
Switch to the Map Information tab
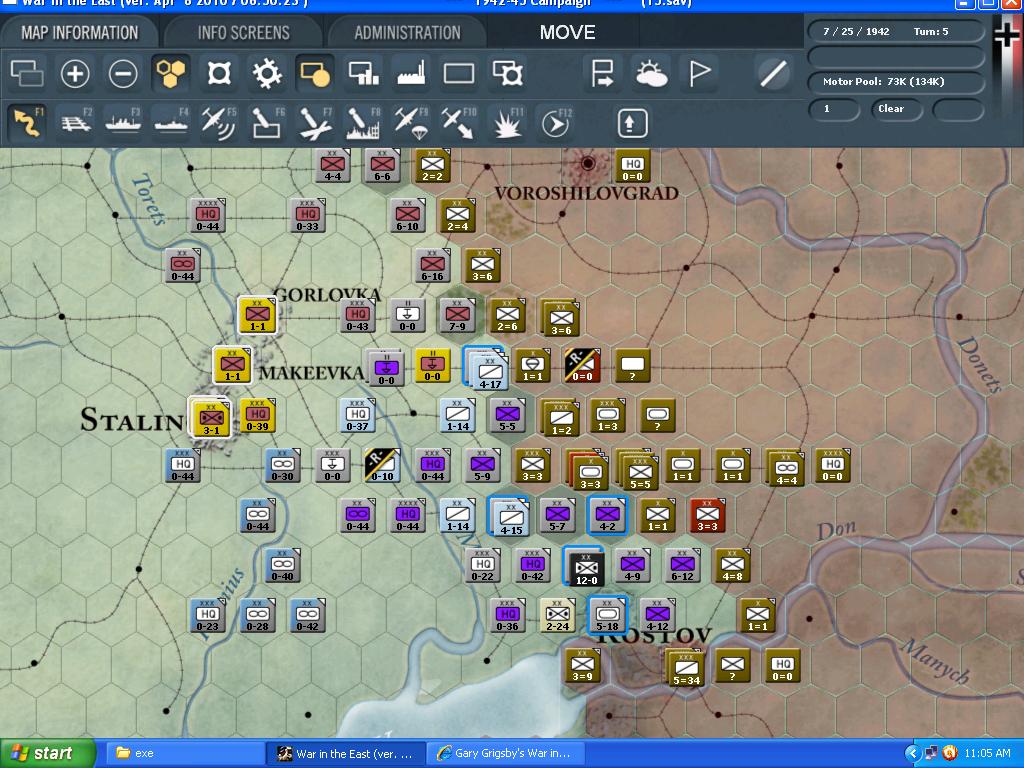pyautogui.click(x=80, y=33)
